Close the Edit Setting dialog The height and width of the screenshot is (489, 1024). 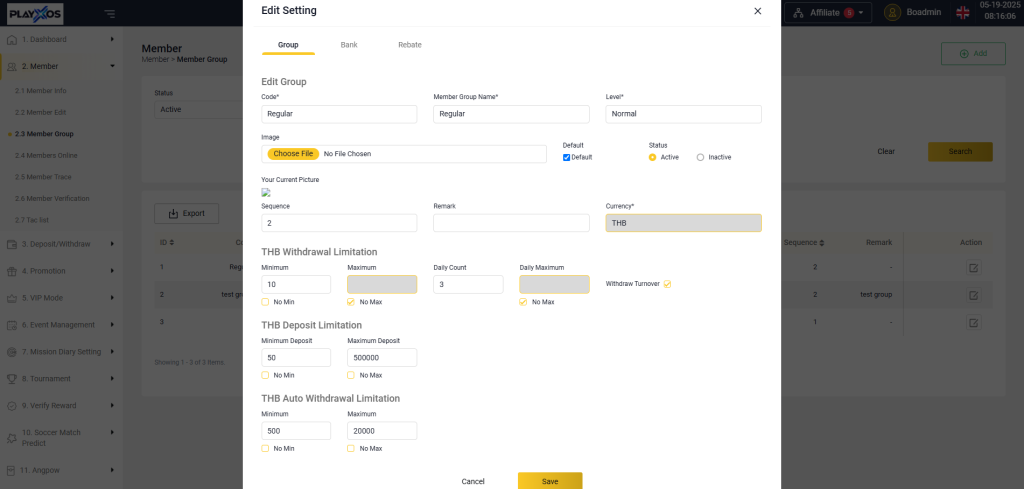[x=758, y=11]
